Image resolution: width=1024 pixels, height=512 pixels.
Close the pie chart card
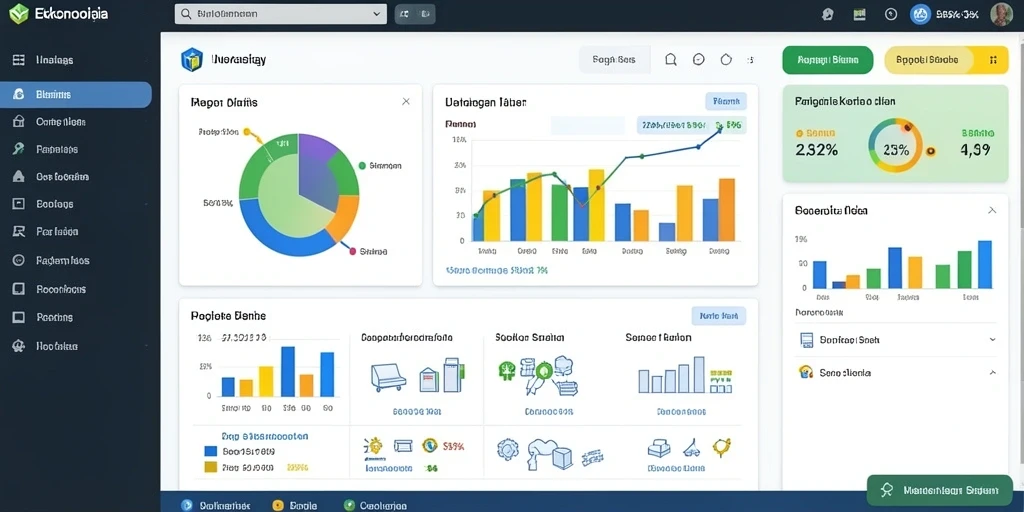tap(406, 102)
